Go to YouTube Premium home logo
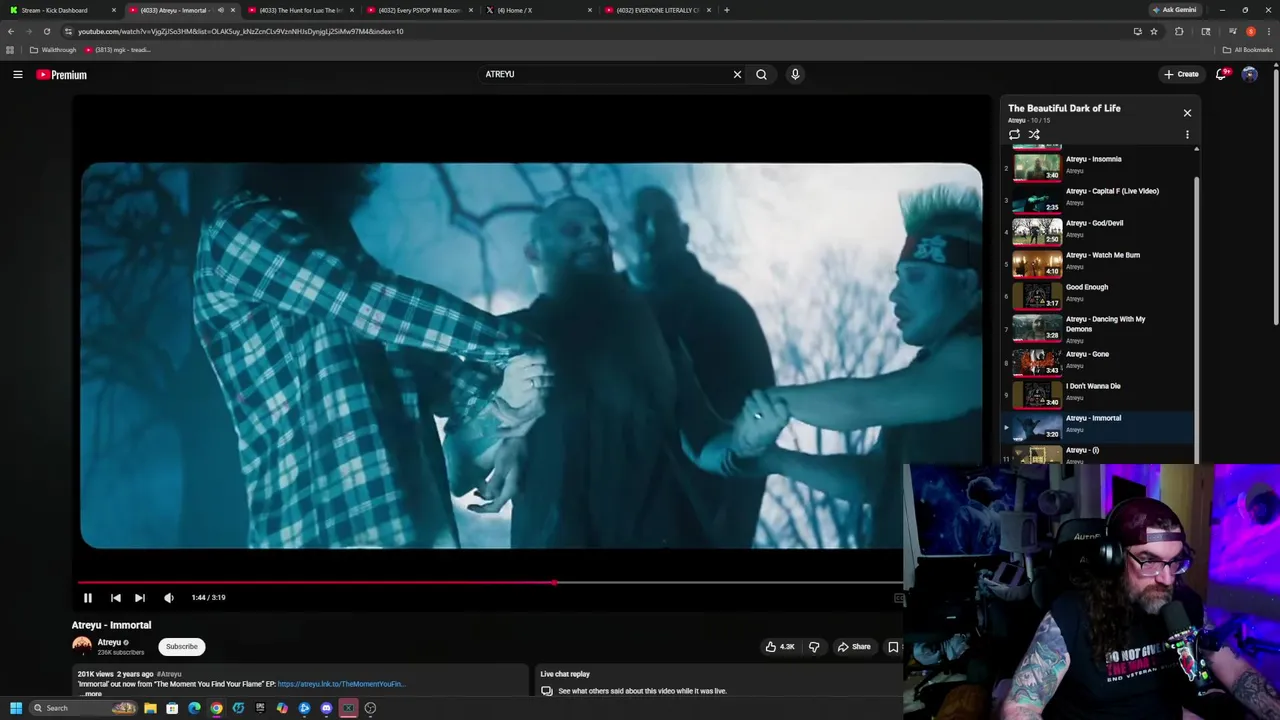Viewport: 1280px width, 720px height. (62, 75)
